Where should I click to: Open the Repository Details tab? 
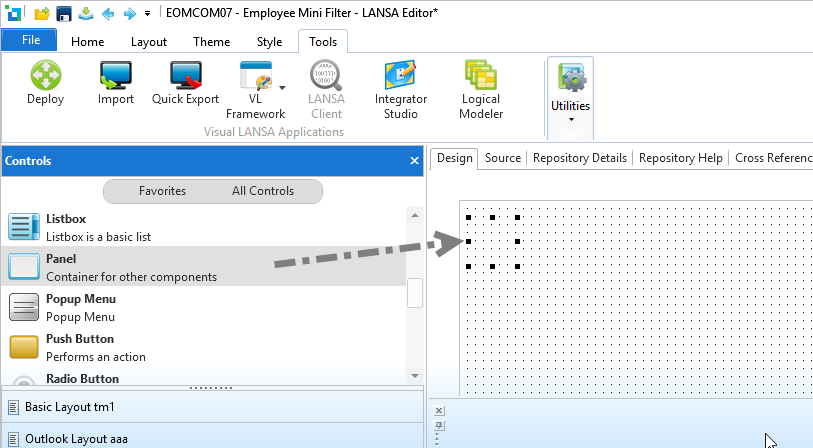click(580, 158)
